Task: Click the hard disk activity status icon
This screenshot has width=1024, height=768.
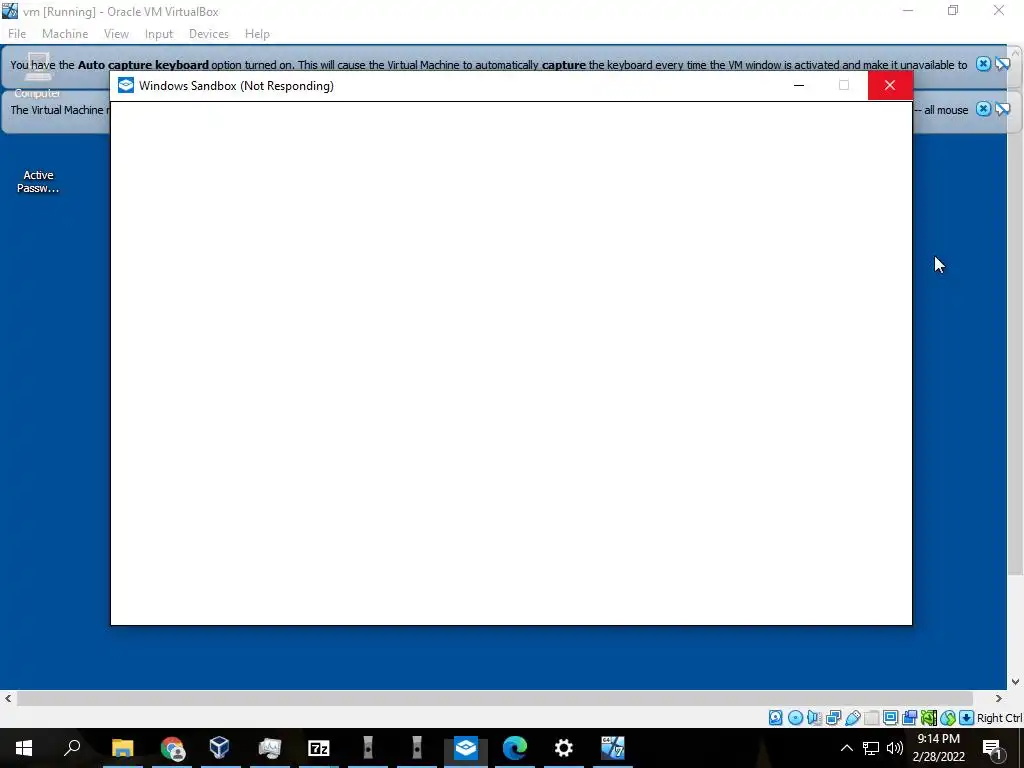Action: [x=775, y=718]
